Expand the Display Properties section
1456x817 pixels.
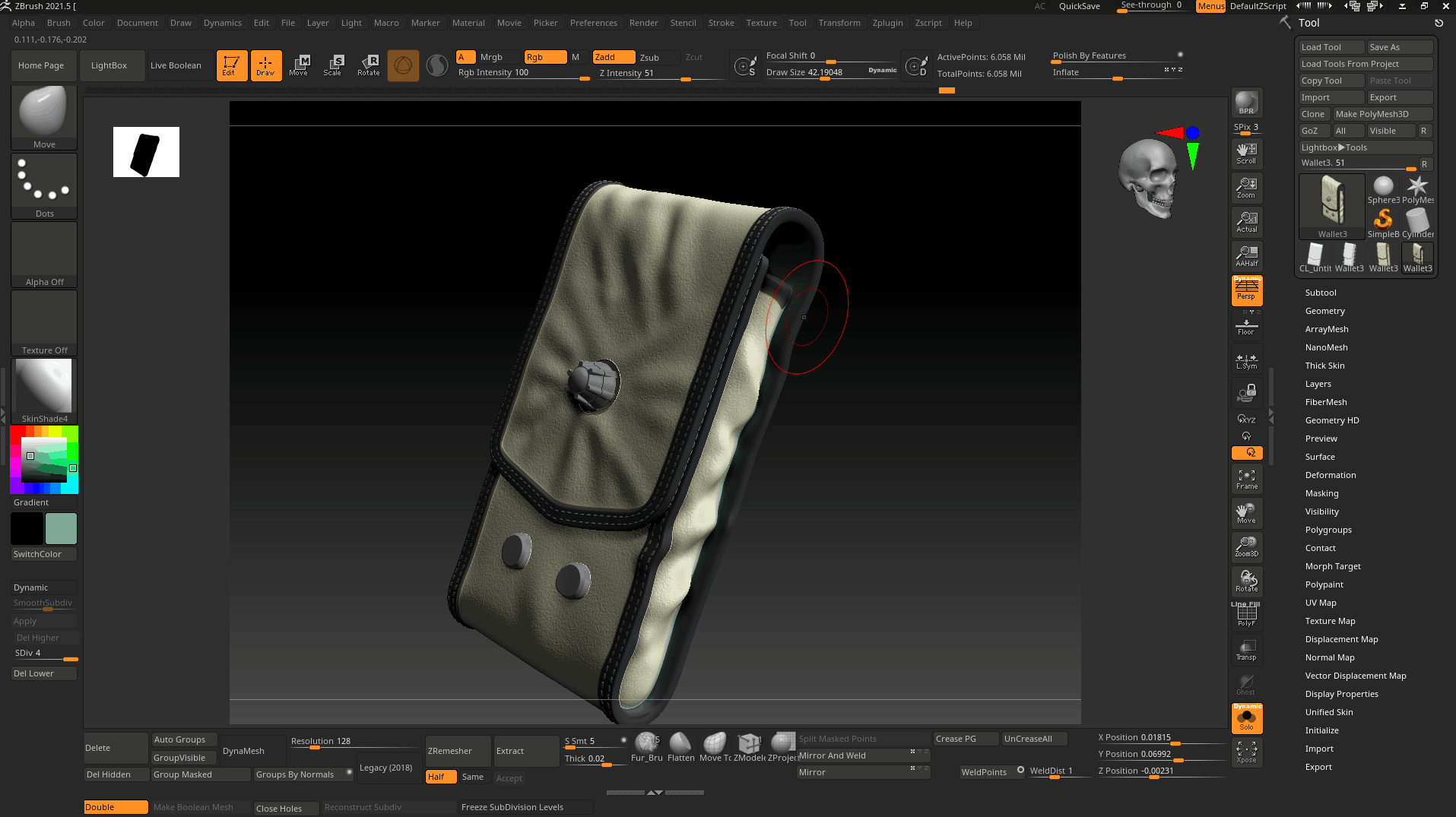click(1341, 694)
